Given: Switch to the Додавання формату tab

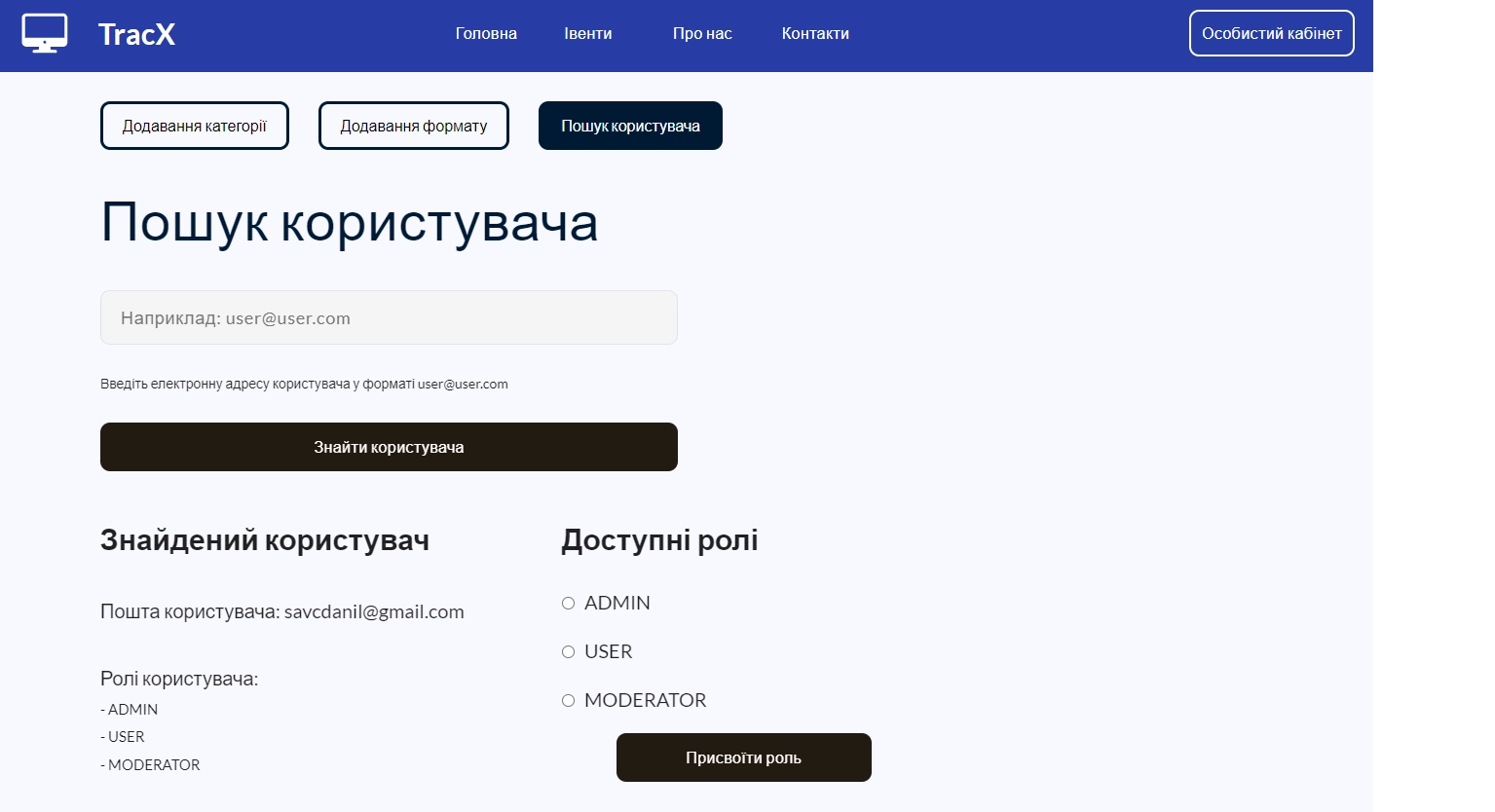Looking at the screenshot, I should pos(413,125).
